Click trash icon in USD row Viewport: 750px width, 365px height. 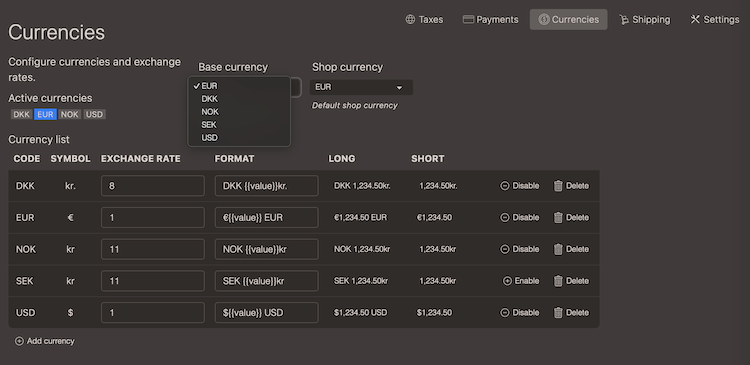pos(558,312)
